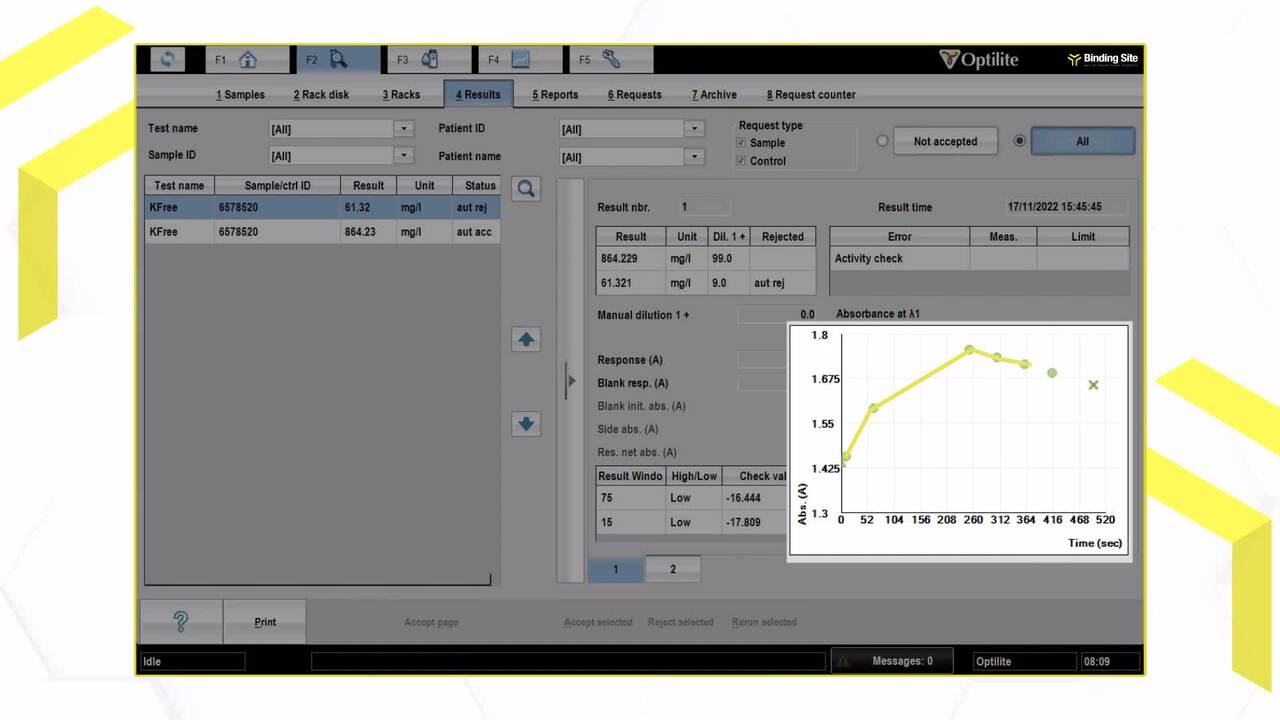Select the Not accepted radio button
1280x720 pixels.
tap(882, 141)
